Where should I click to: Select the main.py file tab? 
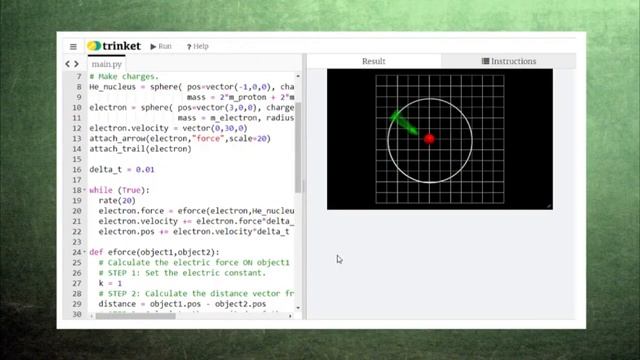pos(107,64)
